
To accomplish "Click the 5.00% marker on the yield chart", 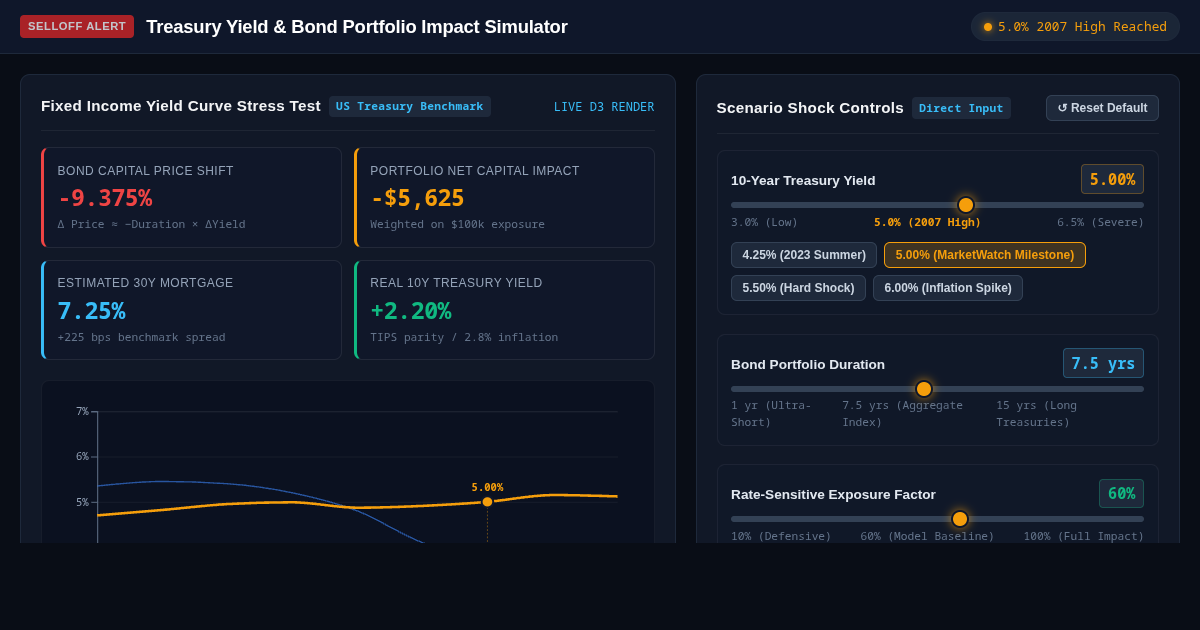I will pos(487,501).
